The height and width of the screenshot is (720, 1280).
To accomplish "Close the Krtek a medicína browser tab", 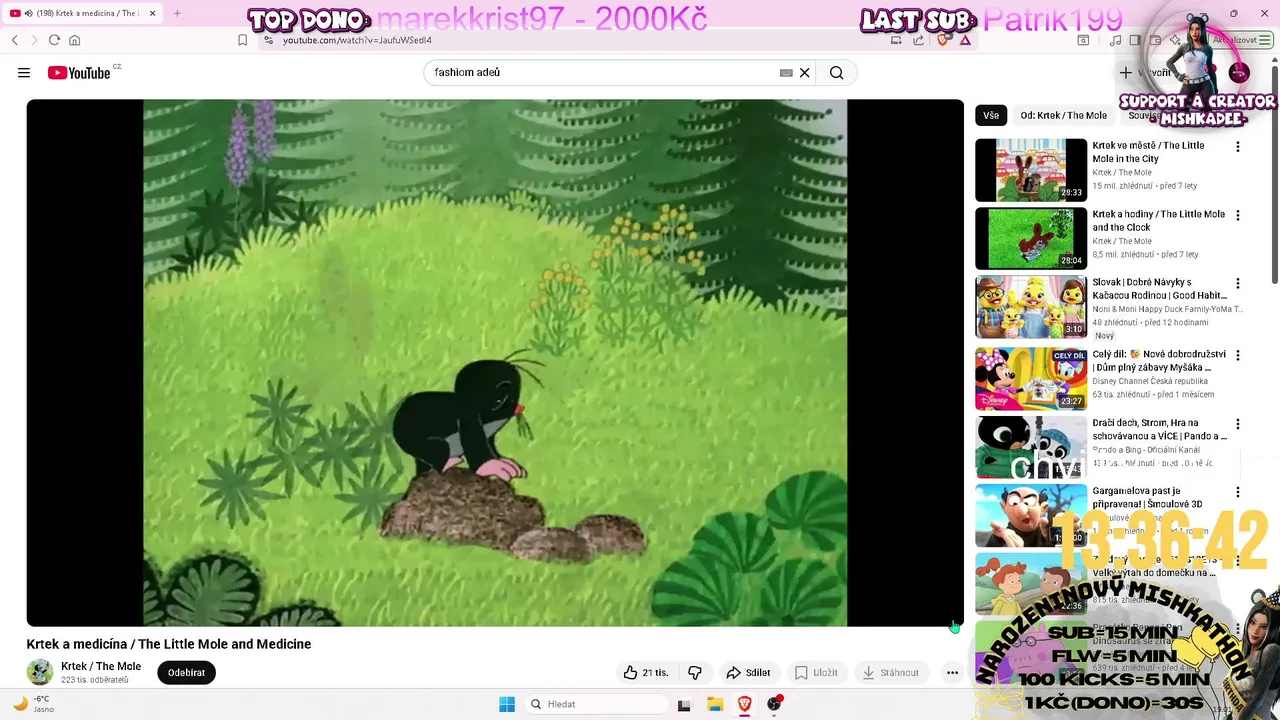I will click(152, 13).
